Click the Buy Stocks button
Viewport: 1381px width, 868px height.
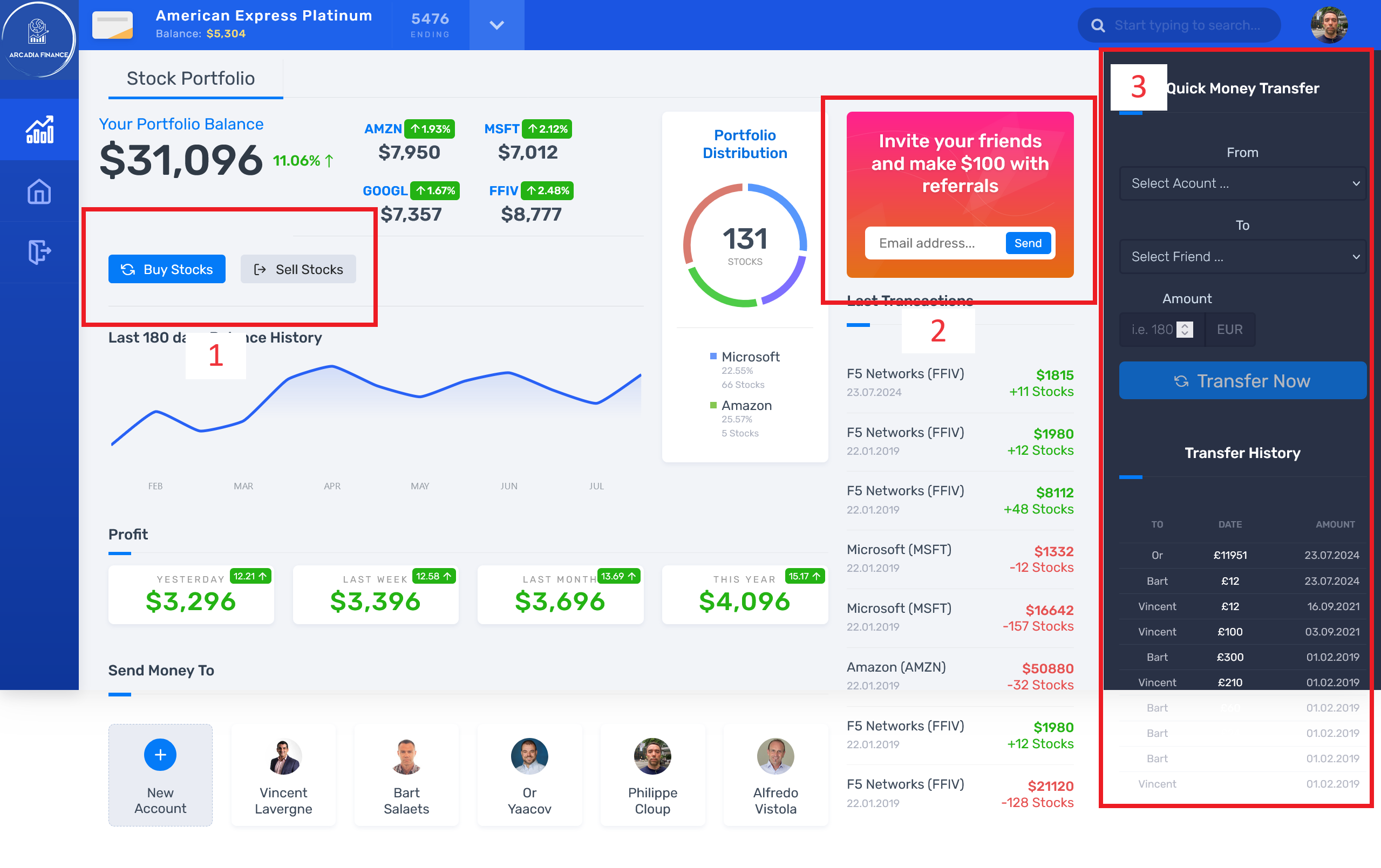tap(167, 269)
